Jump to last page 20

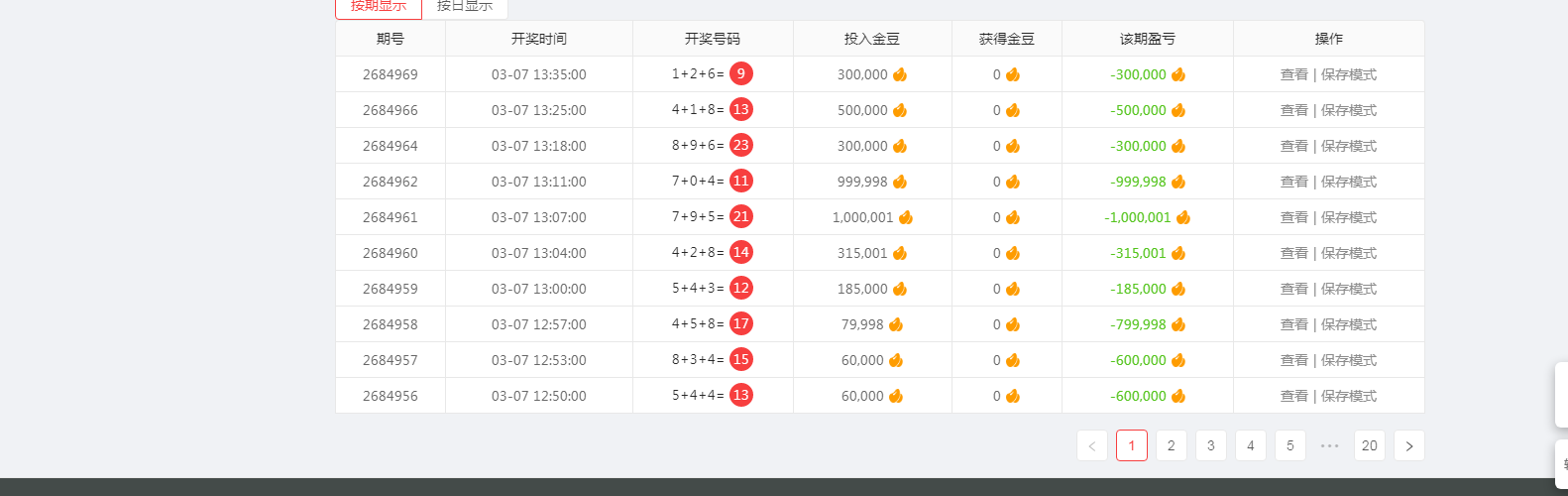[x=1369, y=446]
